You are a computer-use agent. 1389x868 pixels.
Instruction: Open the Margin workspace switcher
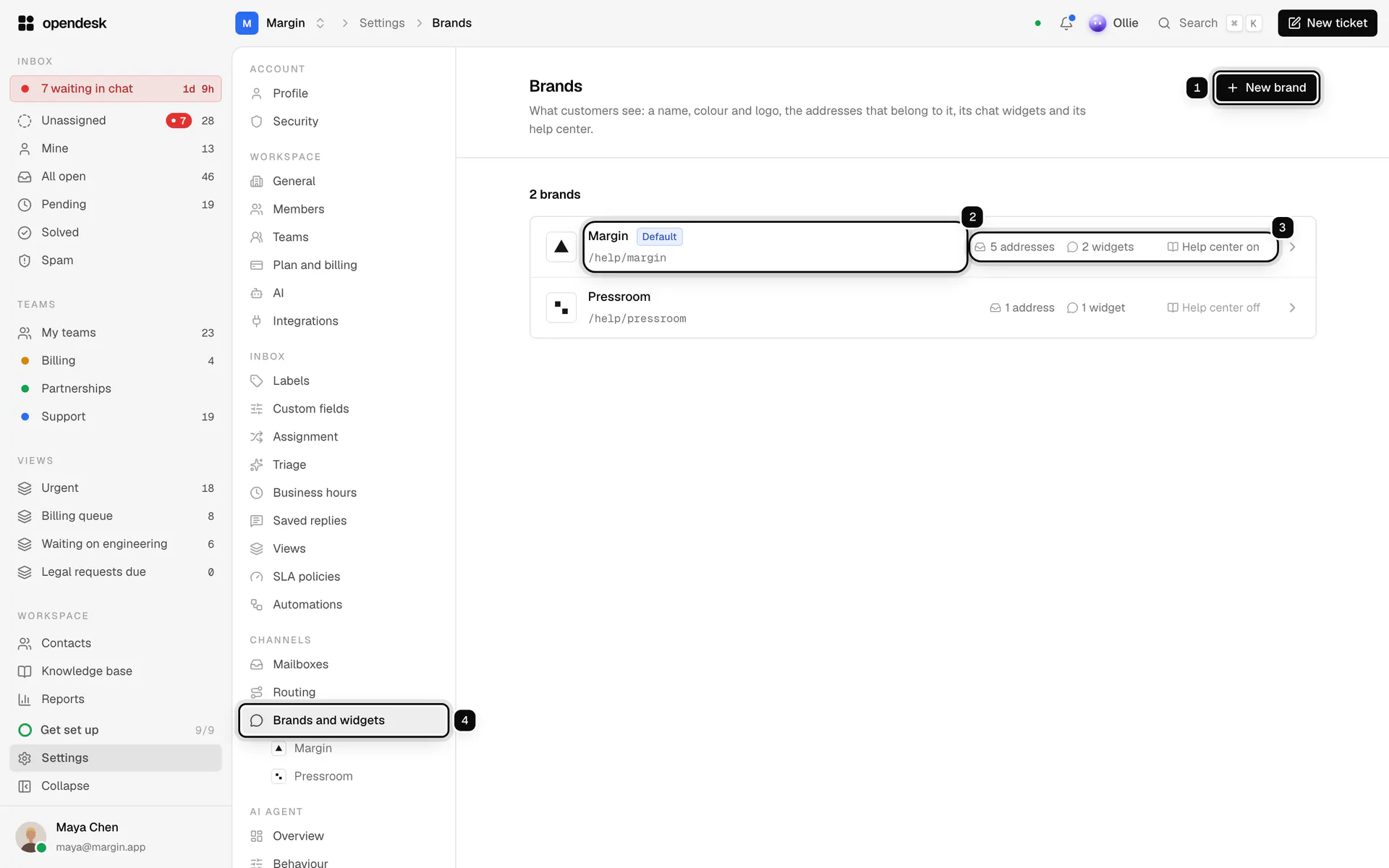coord(281,23)
